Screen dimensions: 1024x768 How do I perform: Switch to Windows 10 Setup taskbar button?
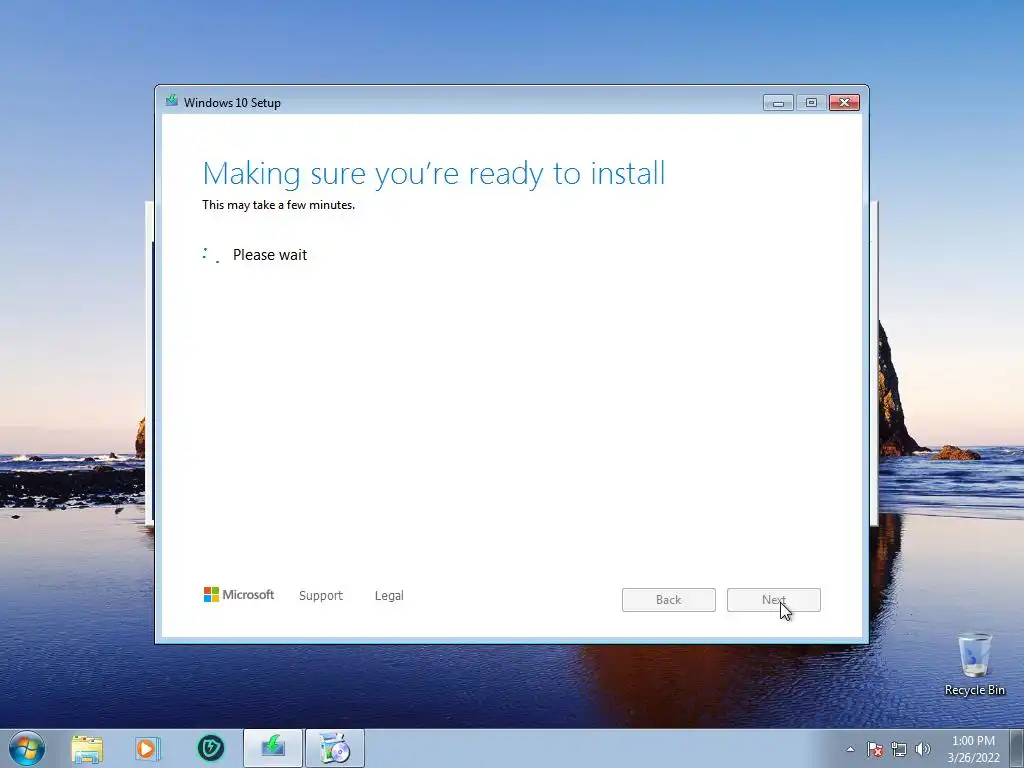tap(273, 748)
